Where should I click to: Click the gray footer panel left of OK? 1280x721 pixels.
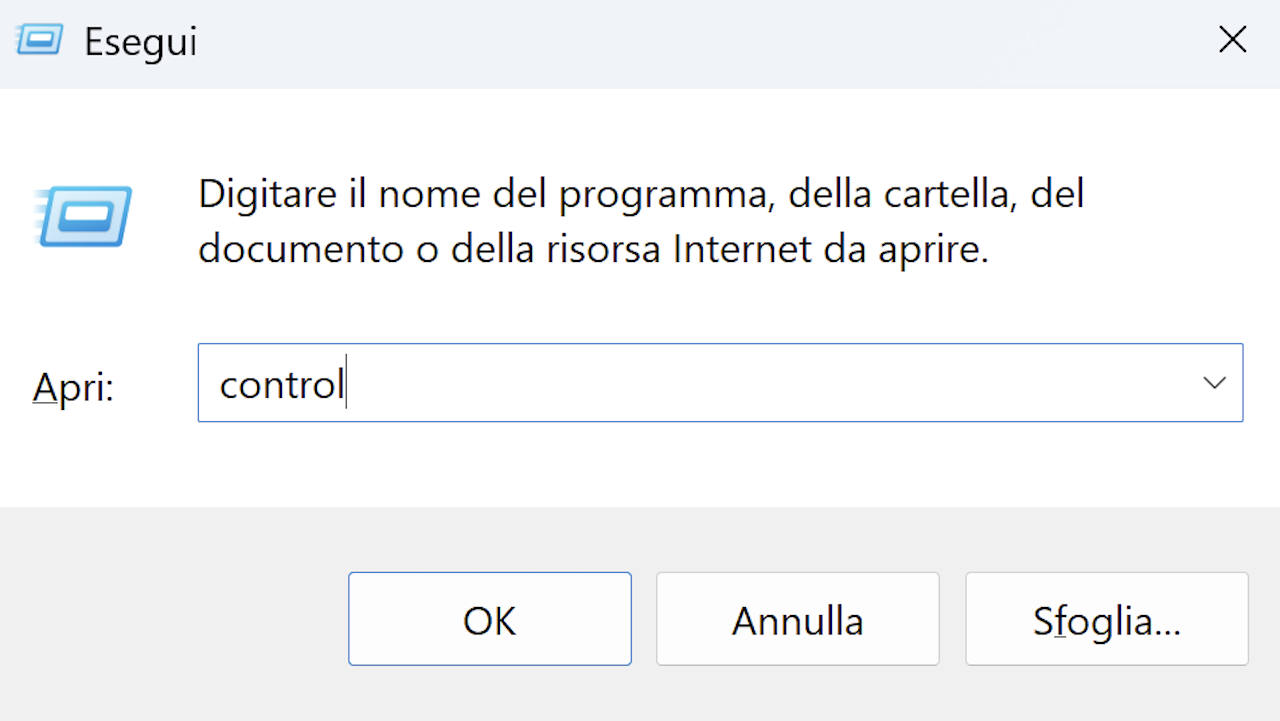[172, 617]
